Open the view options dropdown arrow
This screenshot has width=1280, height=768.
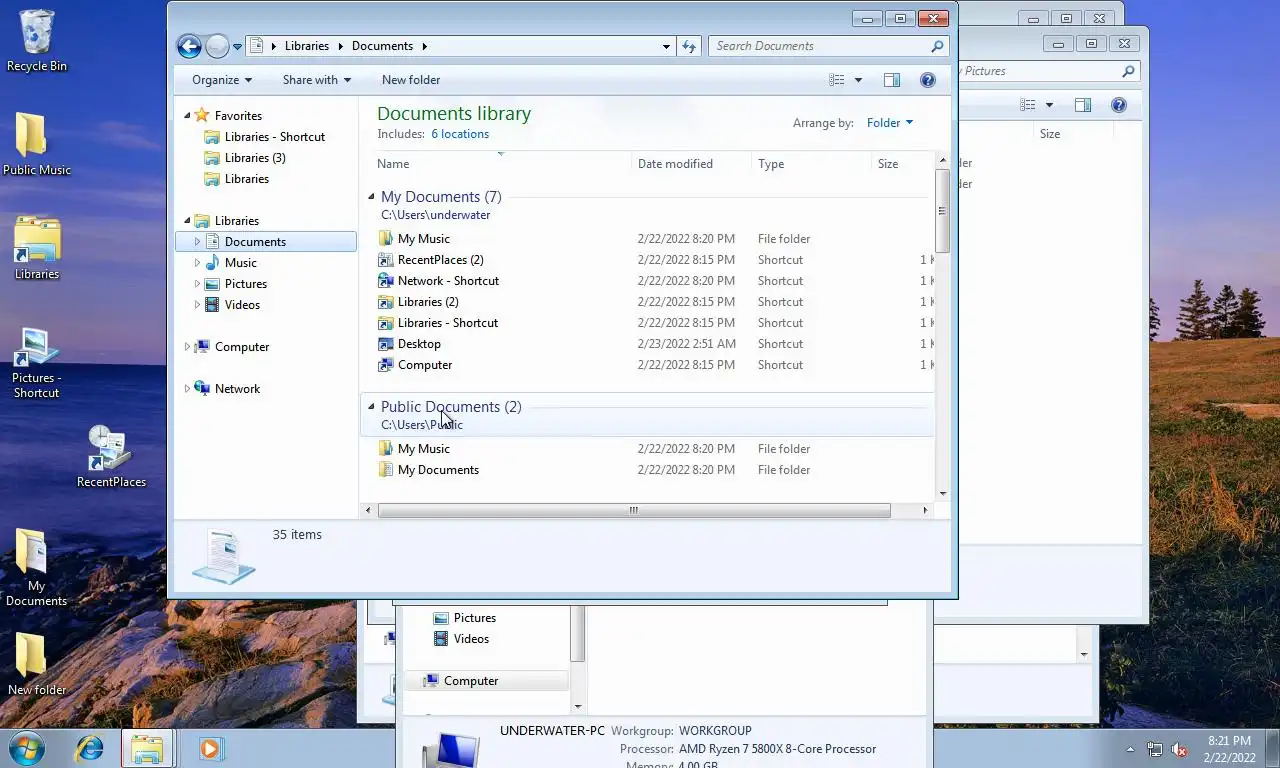click(858, 80)
